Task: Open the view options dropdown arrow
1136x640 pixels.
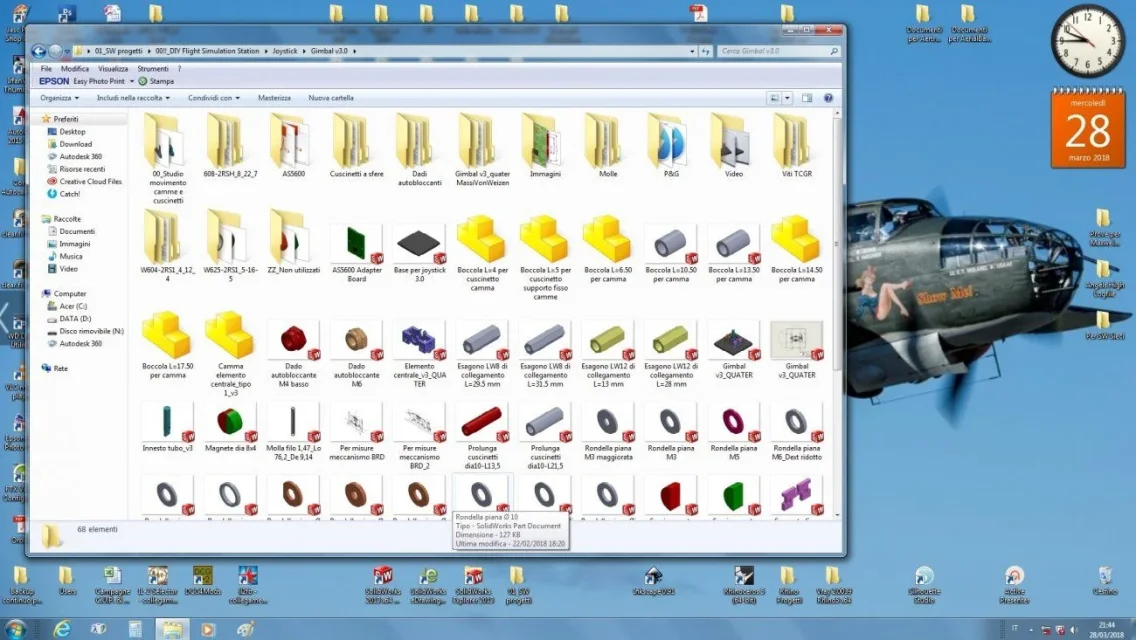Action: point(787,98)
